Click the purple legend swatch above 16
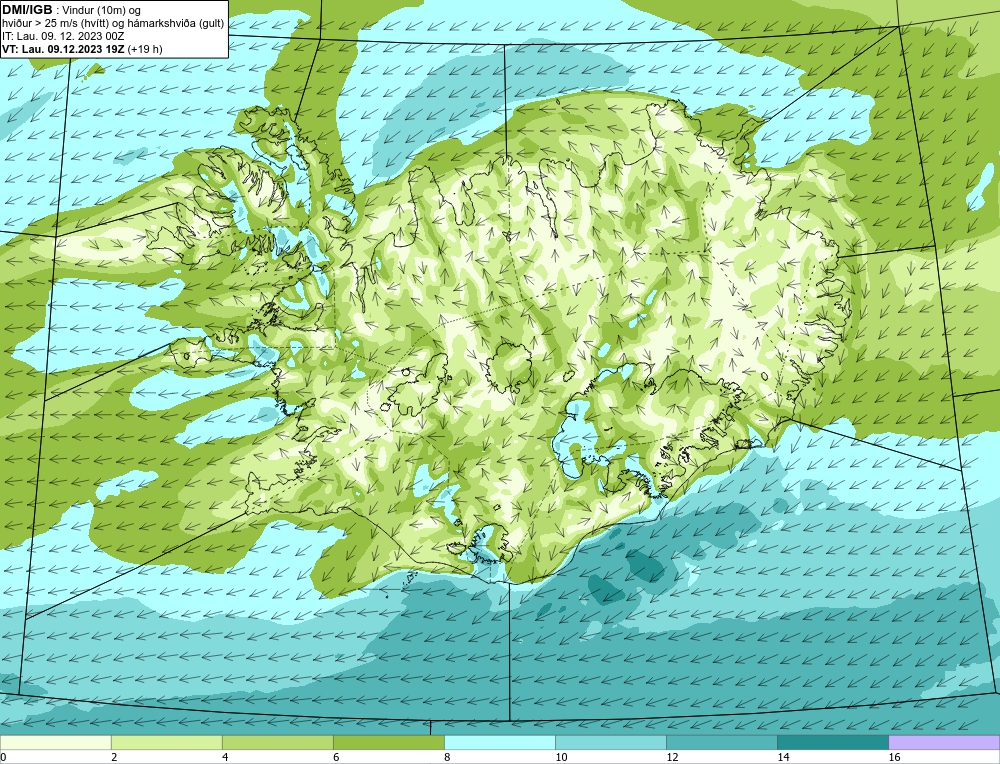 click(944, 742)
